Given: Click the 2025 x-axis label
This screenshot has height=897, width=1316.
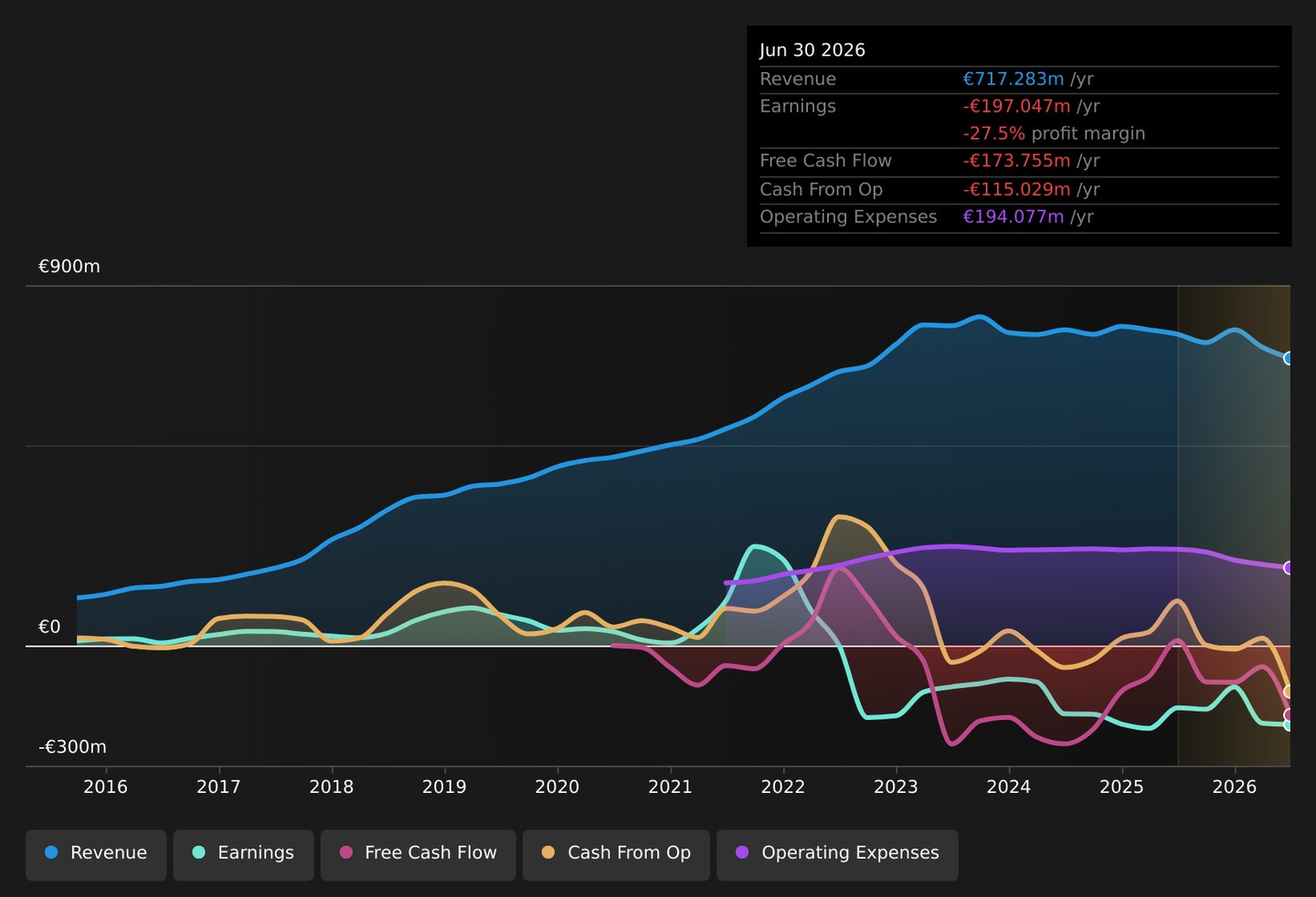Looking at the screenshot, I should tap(1121, 787).
